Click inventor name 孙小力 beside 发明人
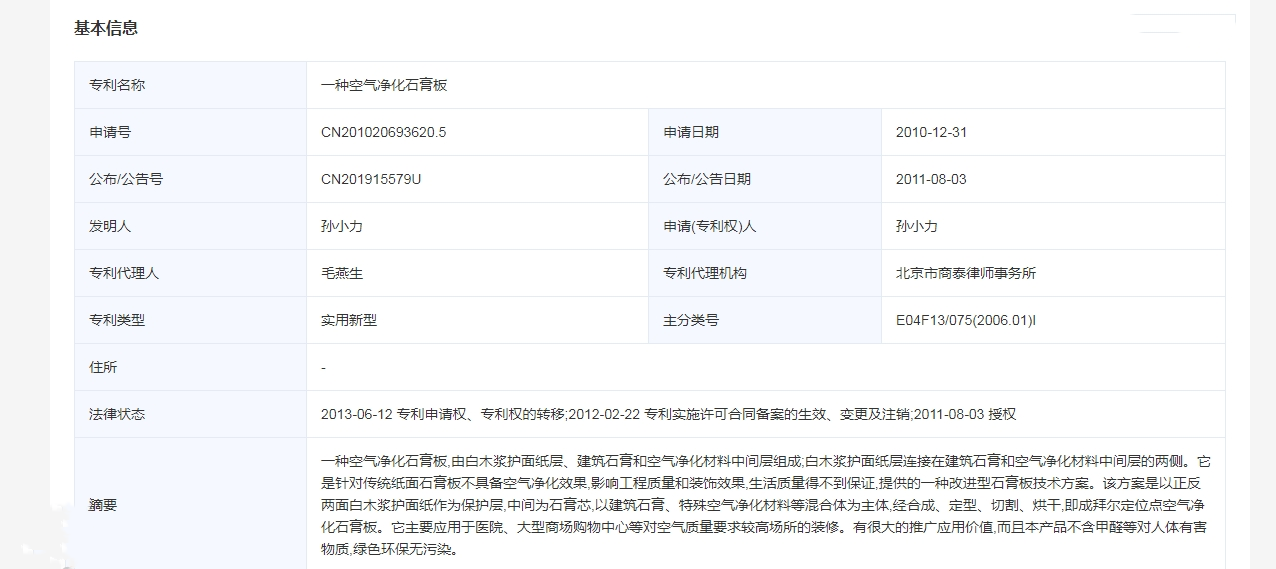 click(x=342, y=226)
